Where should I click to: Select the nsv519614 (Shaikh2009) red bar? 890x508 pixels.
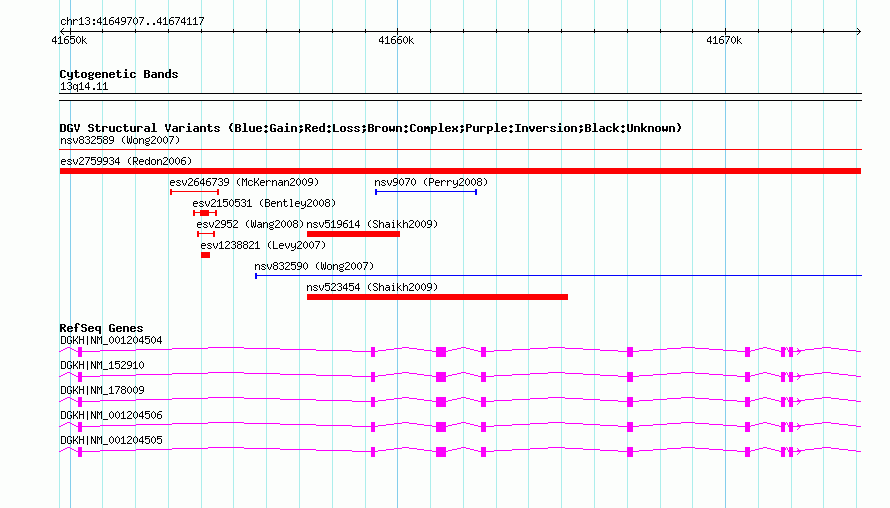click(x=353, y=234)
